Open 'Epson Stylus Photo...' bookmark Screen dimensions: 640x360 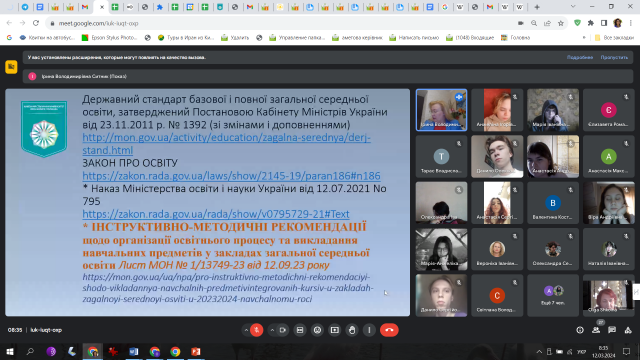[109, 38]
